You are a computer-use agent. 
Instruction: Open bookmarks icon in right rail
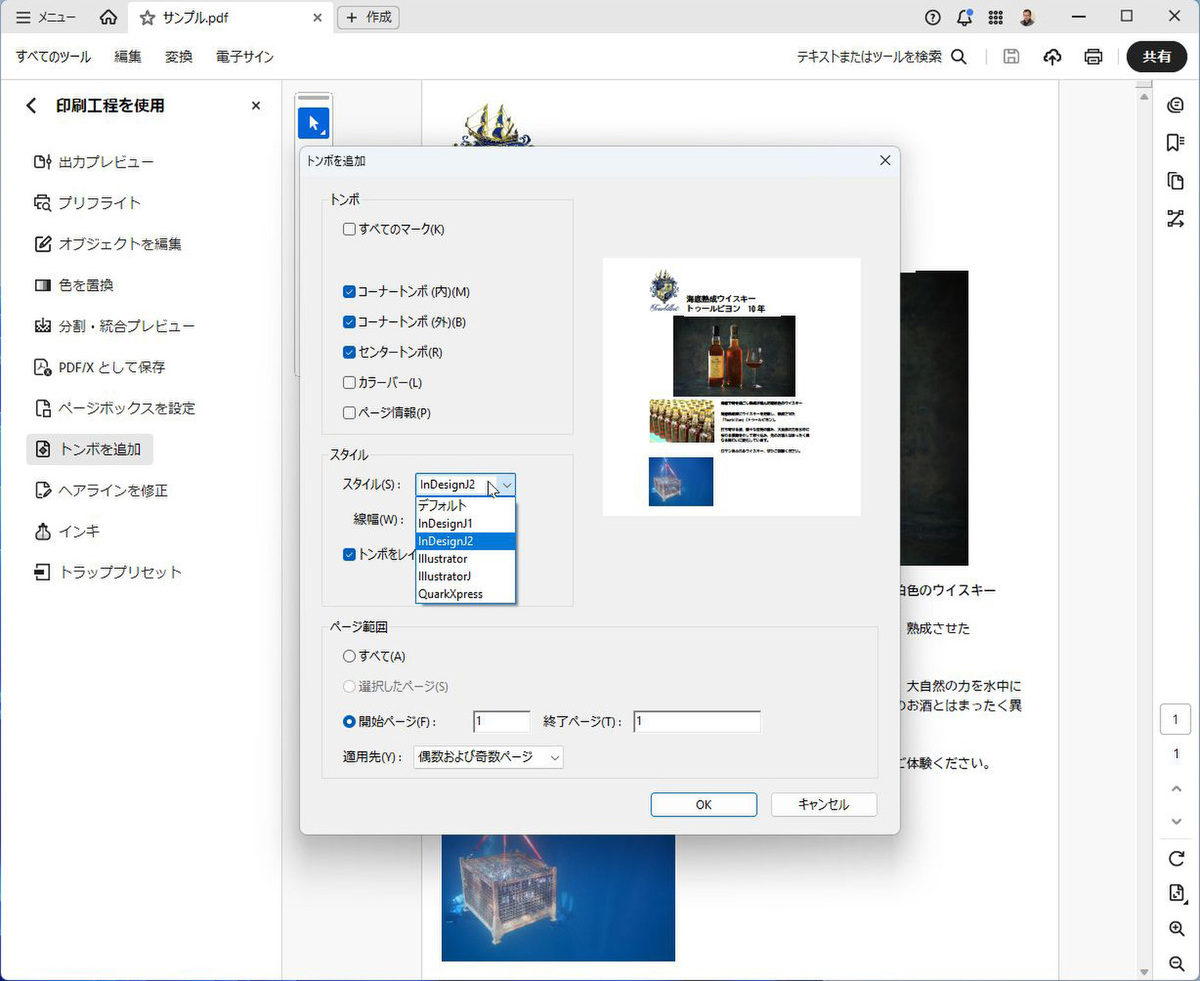(x=1176, y=143)
